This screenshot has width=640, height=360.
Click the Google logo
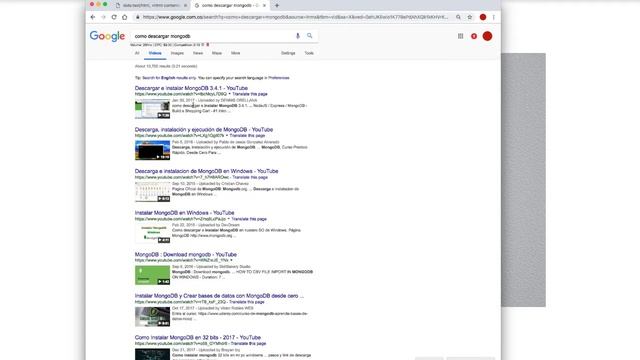point(107,36)
